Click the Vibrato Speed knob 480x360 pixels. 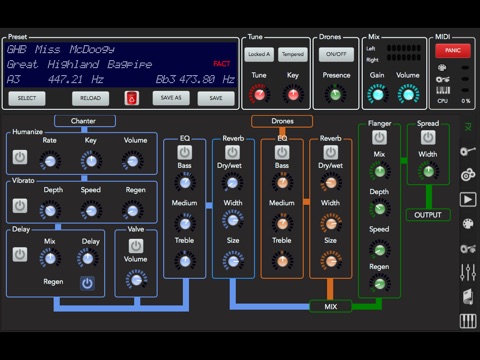[x=91, y=211]
